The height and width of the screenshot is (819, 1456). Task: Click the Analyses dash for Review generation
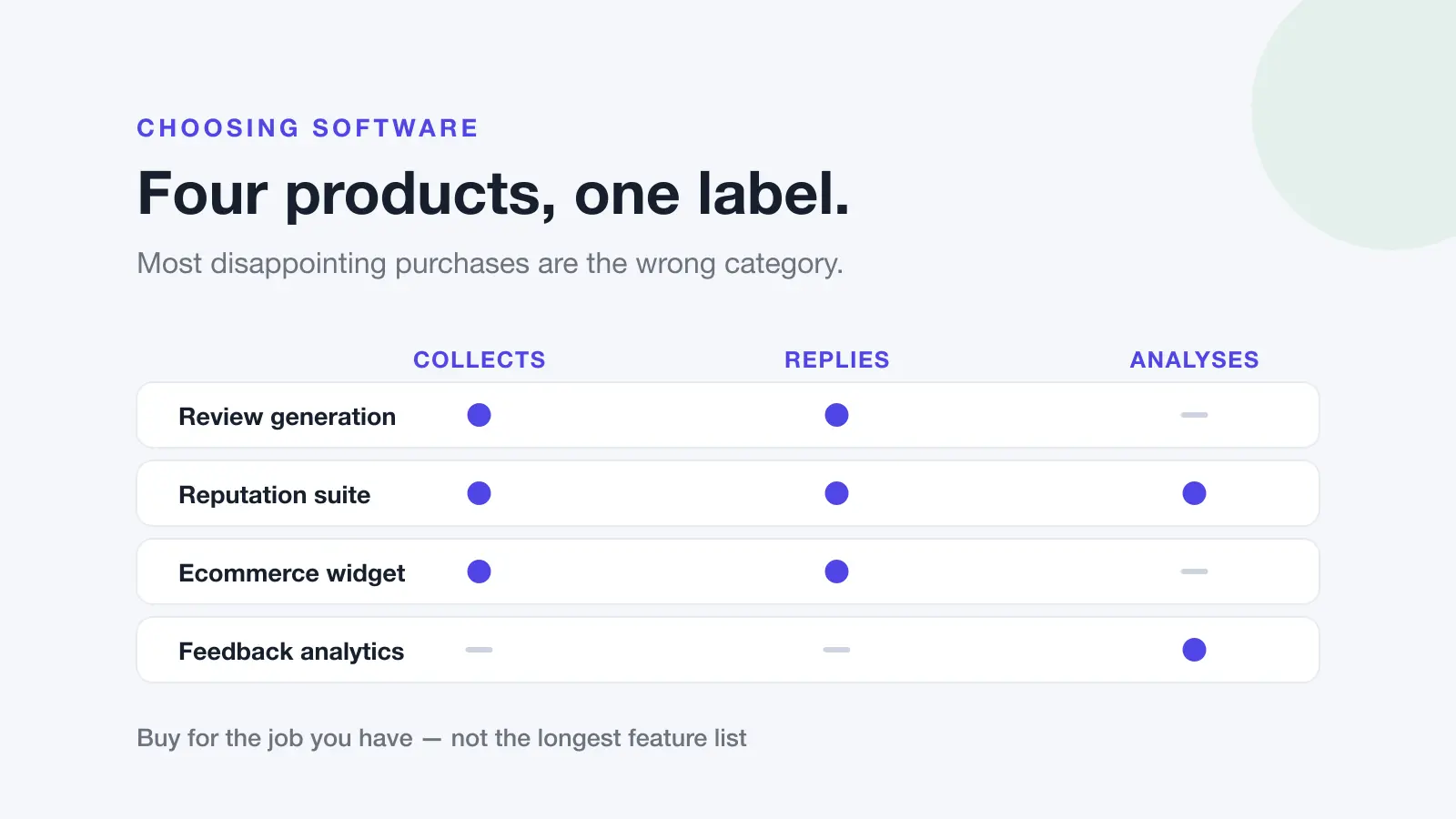click(x=1194, y=415)
